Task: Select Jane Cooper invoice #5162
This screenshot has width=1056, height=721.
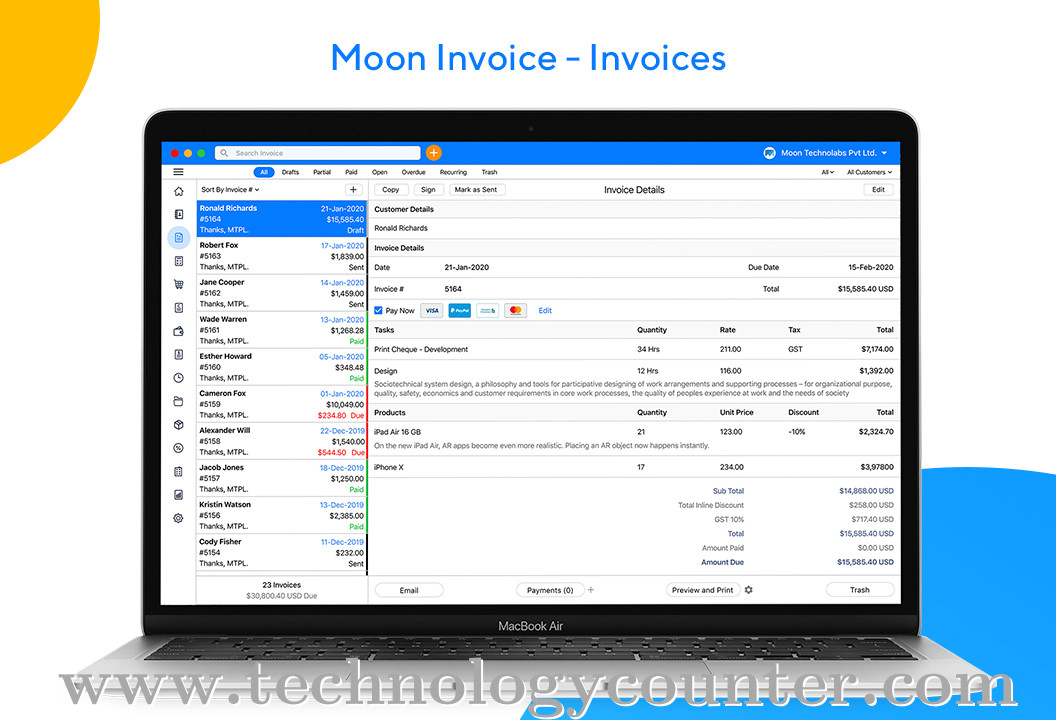Action: [282, 293]
